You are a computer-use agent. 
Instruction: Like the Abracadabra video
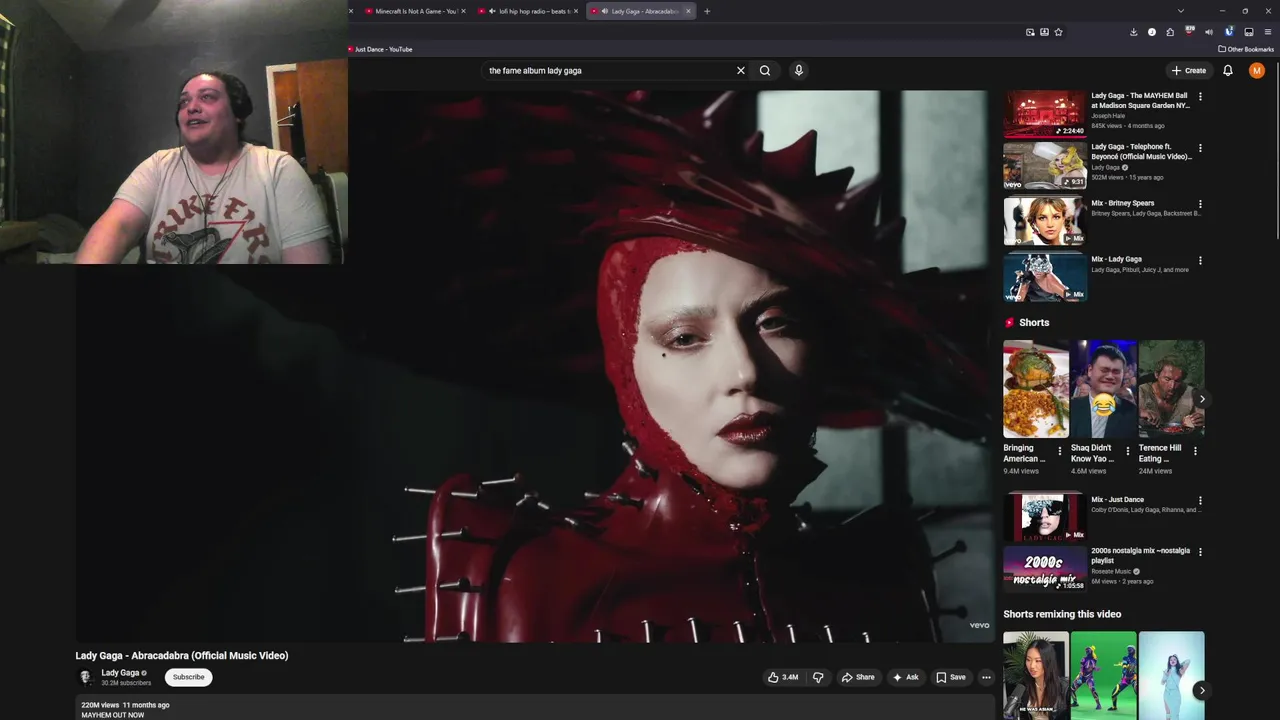tap(783, 677)
